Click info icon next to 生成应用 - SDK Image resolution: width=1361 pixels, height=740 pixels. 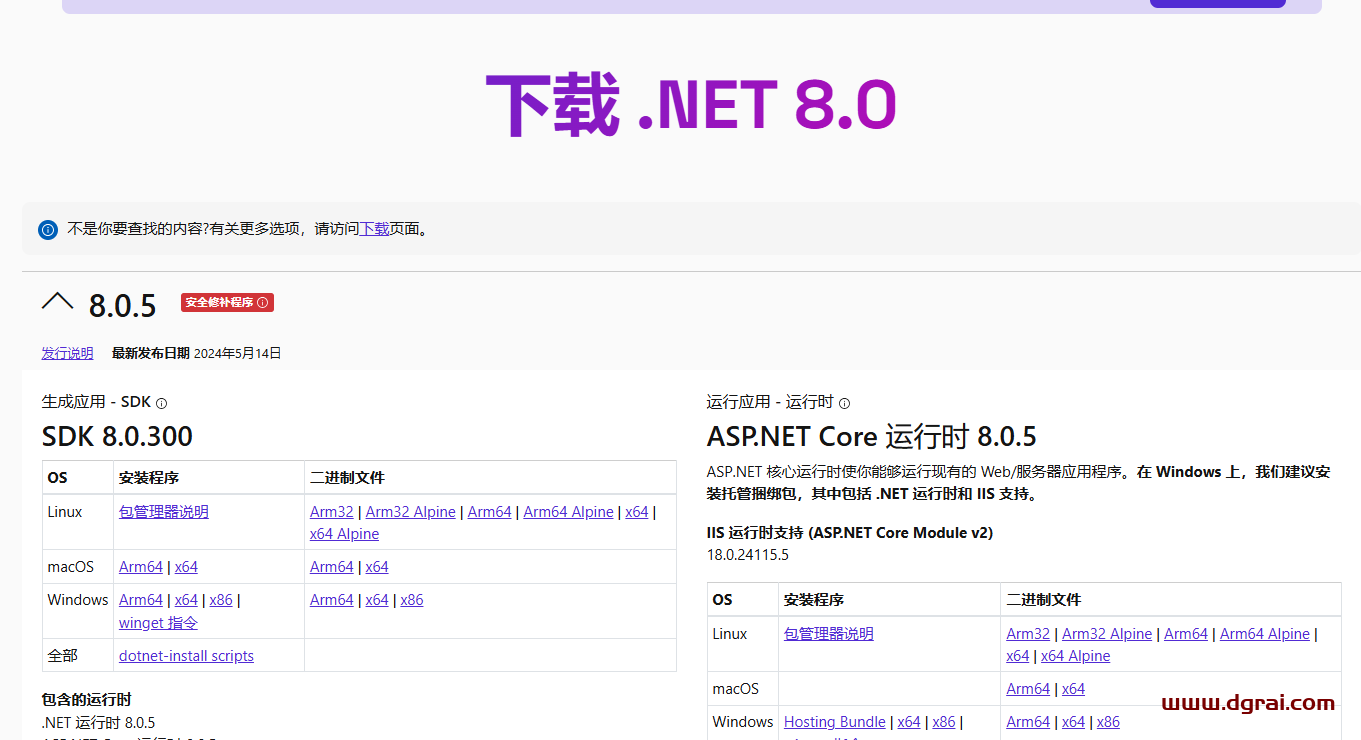point(161,403)
